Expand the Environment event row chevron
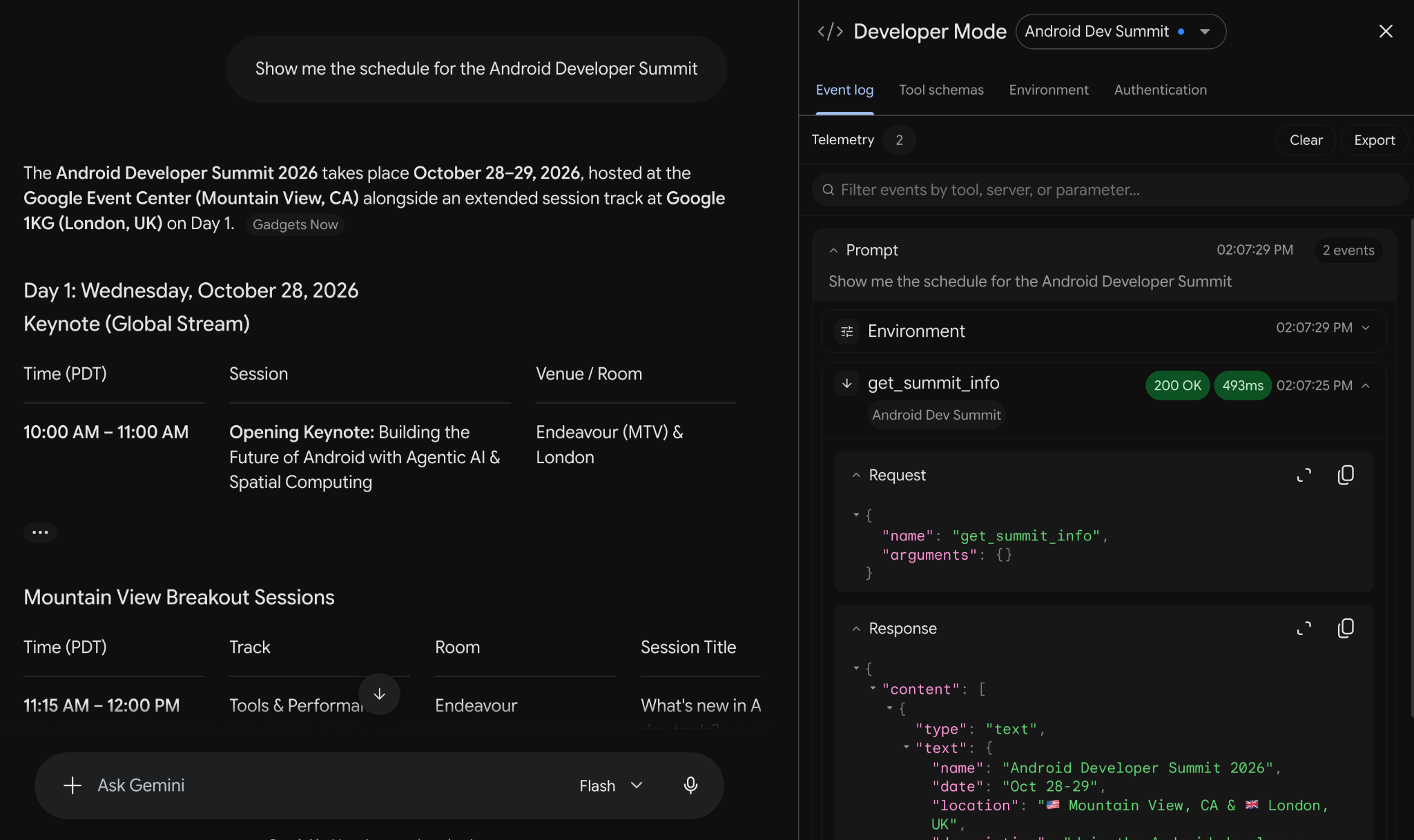1414x840 pixels. (1366, 328)
